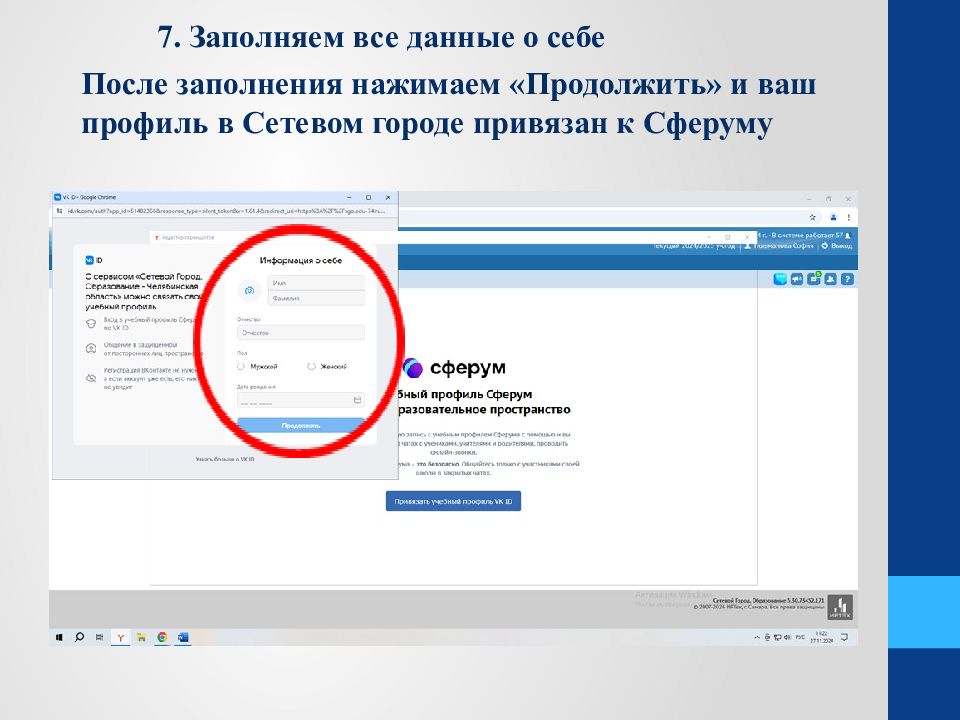The width and height of the screenshot is (960, 720).
Task: Open Yandex Browser from taskbar
Action: (121, 637)
